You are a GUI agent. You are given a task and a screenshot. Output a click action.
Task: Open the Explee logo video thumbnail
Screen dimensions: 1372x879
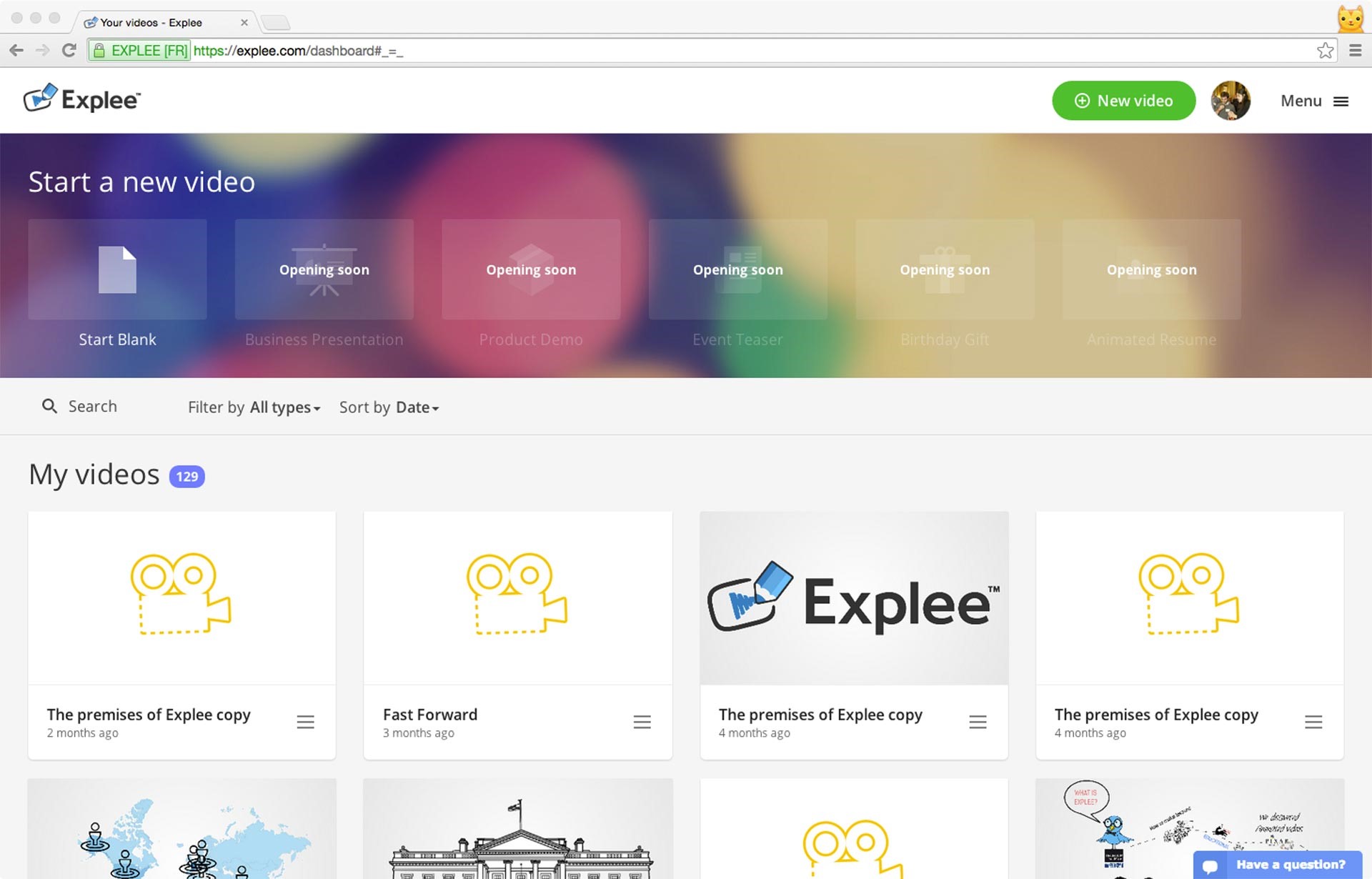click(853, 597)
